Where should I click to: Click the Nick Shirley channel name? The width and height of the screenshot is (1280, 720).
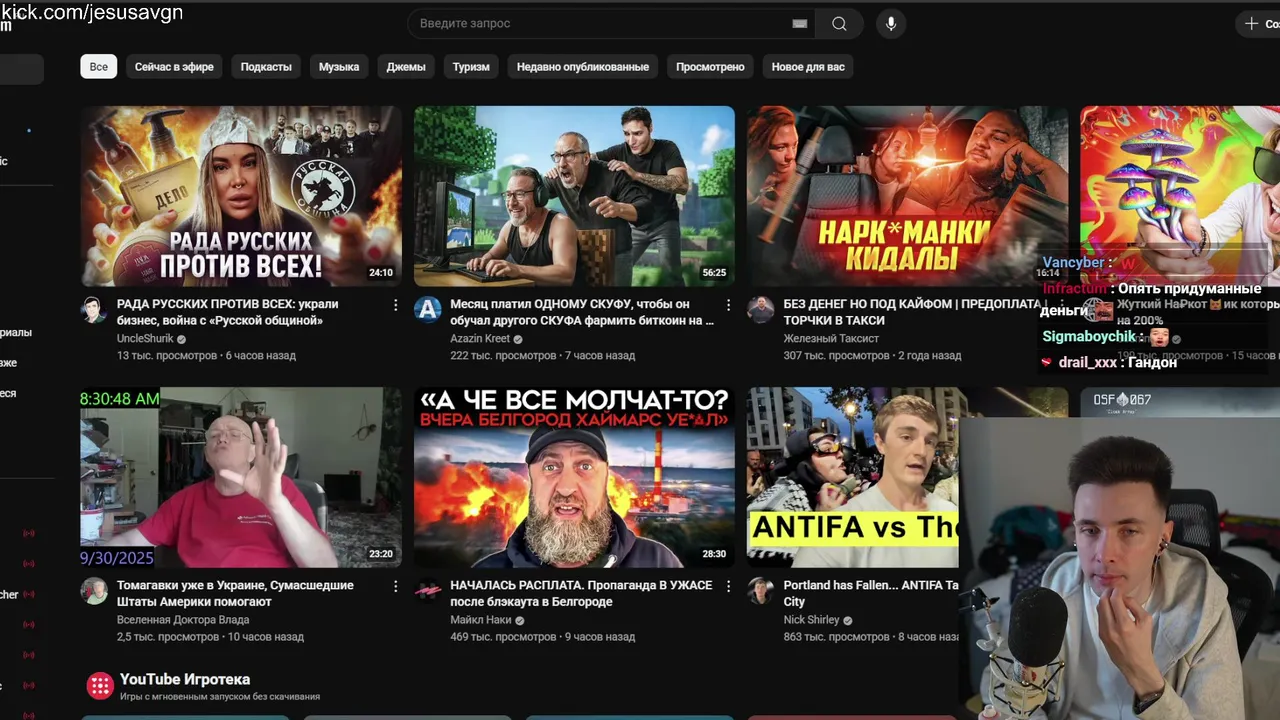click(x=811, y=620)
